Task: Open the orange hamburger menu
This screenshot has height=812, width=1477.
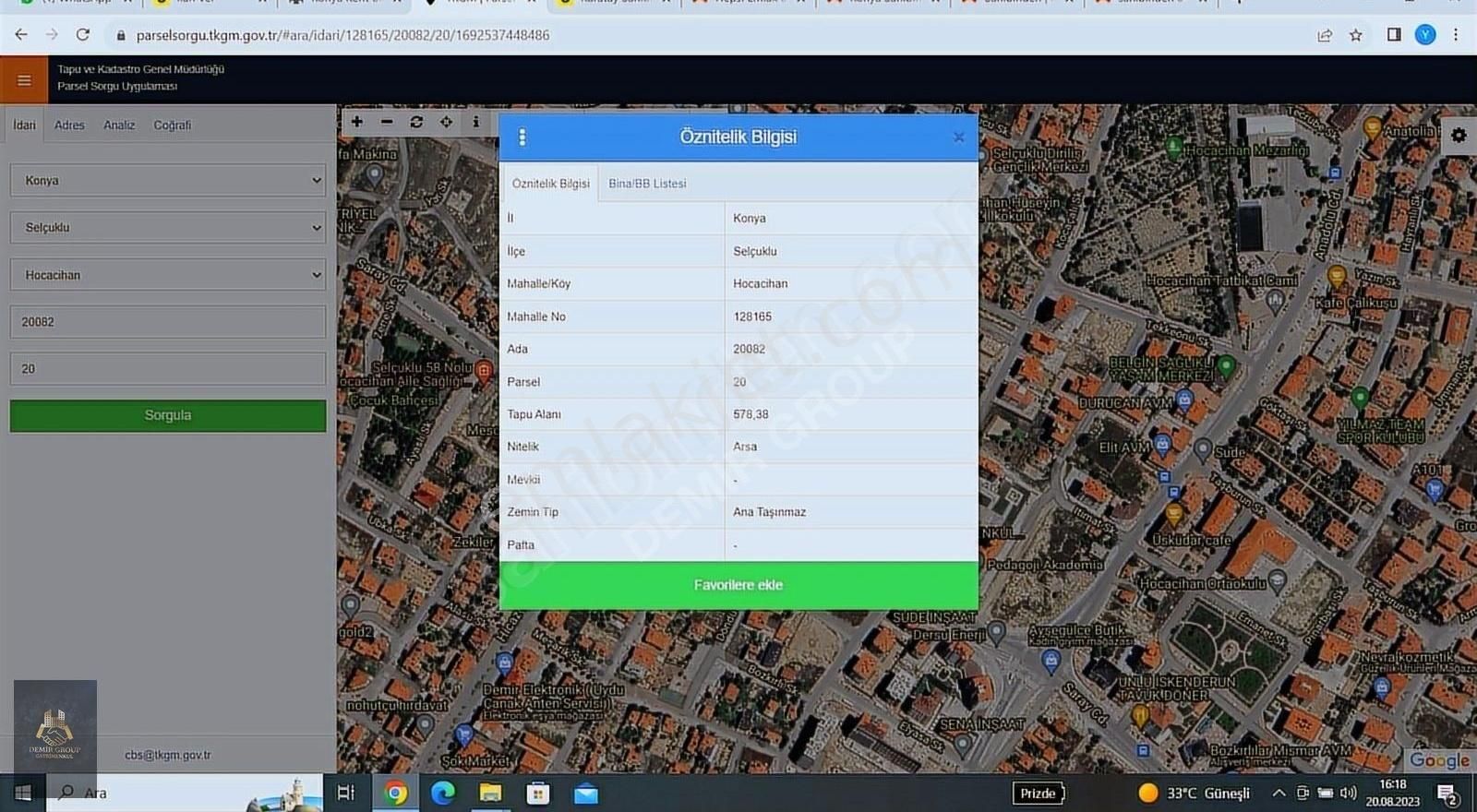Action: point(24,80)
